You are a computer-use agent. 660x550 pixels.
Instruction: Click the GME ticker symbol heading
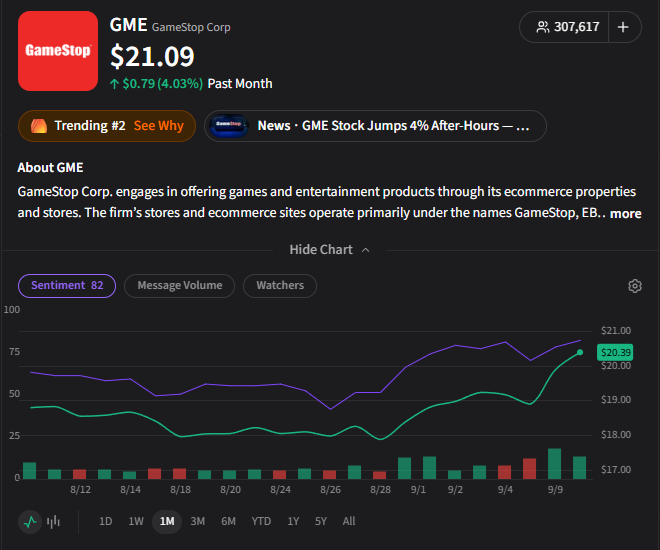pyautogui.click(x=128, y=25)
